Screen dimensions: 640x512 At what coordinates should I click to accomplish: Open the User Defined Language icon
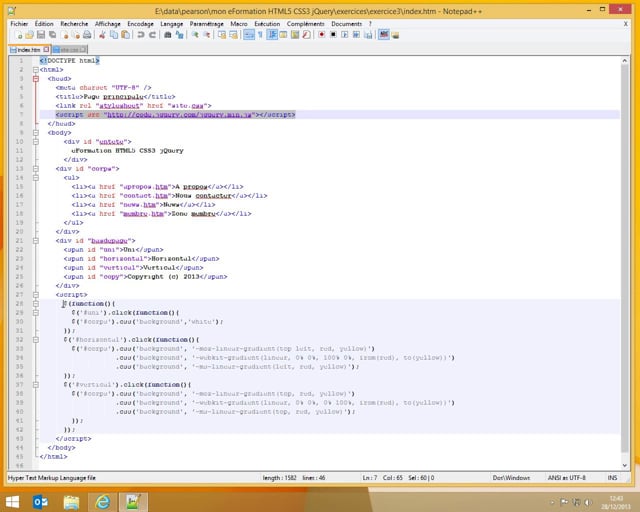point(283,35)
